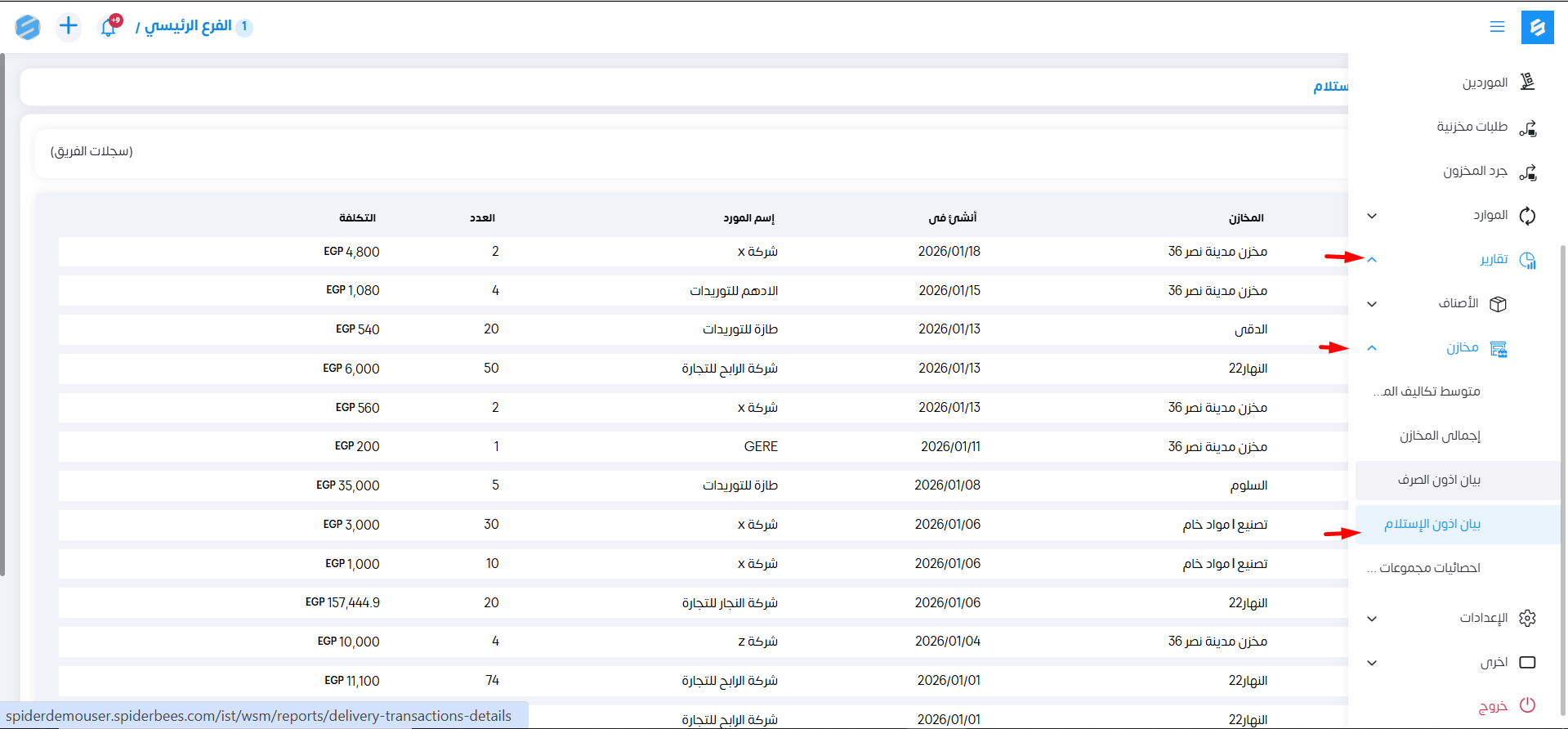Collapse the مخازن submenu chevron

[x=1372, y=348]
